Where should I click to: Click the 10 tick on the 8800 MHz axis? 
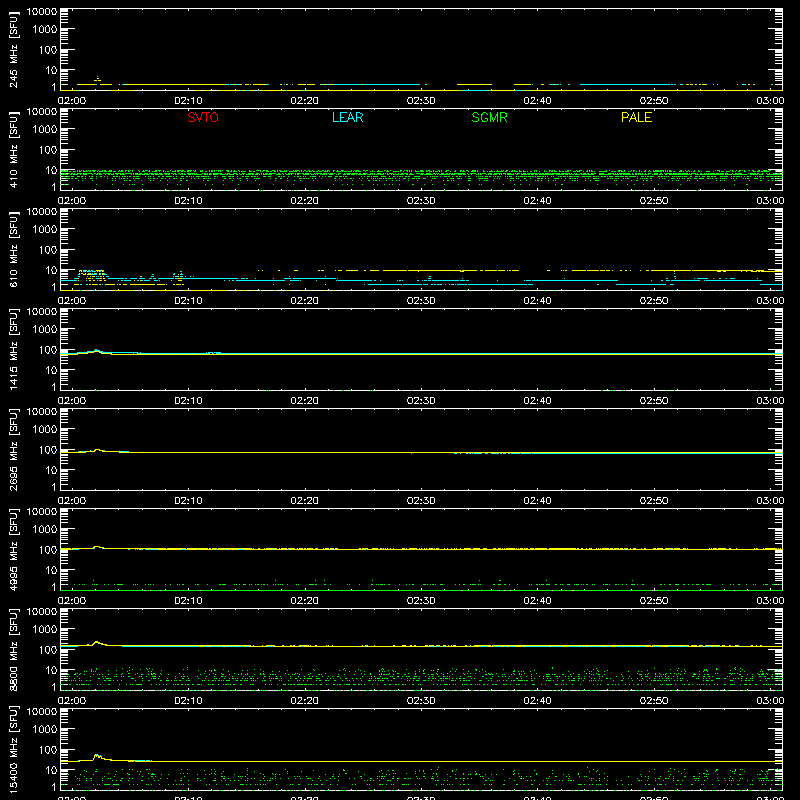[51, 670]
